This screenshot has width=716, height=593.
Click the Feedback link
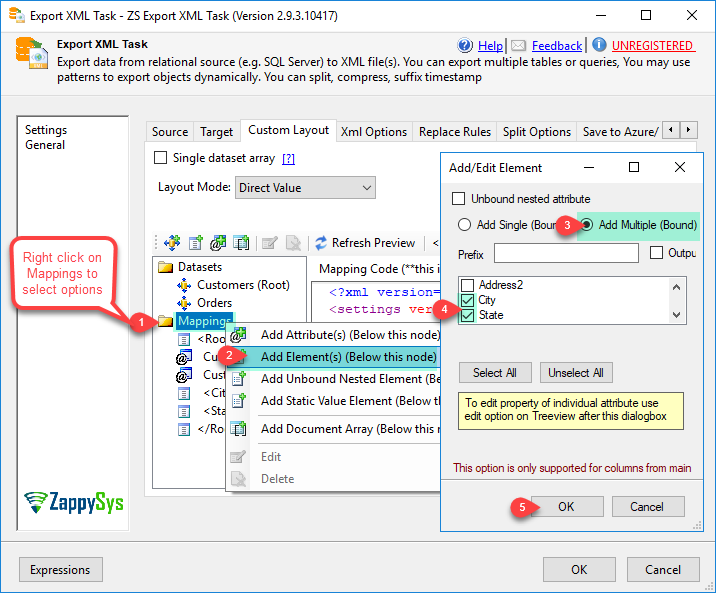click(x=557, y=46)
